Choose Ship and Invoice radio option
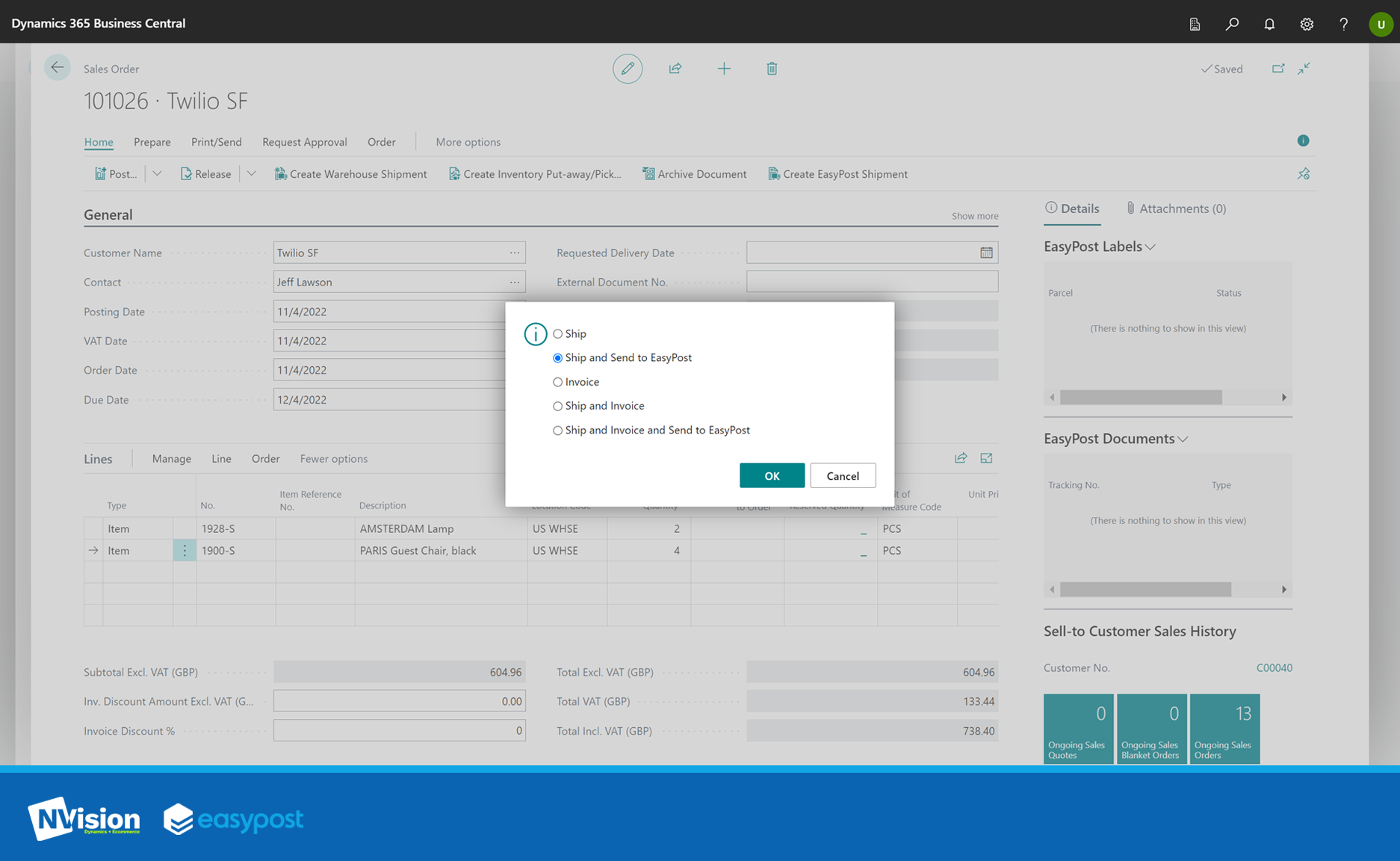This screenshot has width=1400, height=861. coord(557,407)
